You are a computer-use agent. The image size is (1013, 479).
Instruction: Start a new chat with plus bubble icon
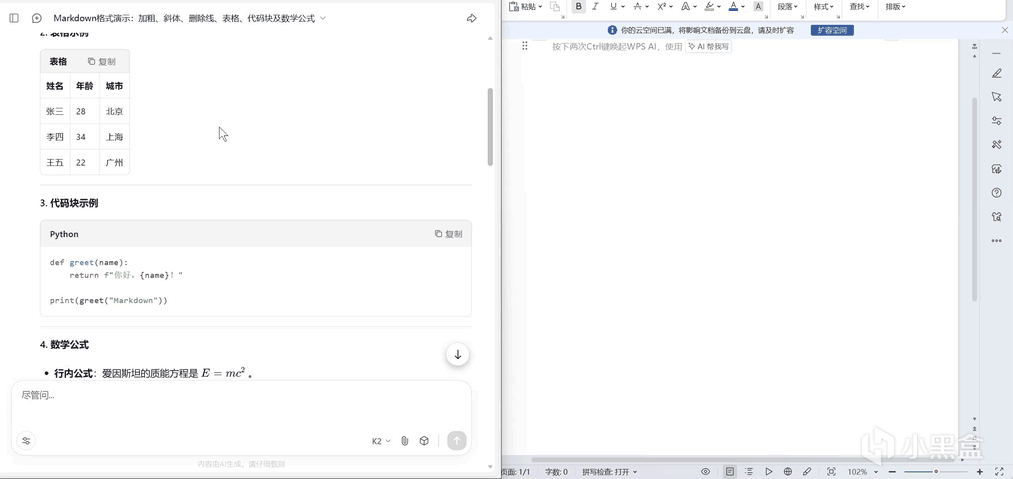37,18
